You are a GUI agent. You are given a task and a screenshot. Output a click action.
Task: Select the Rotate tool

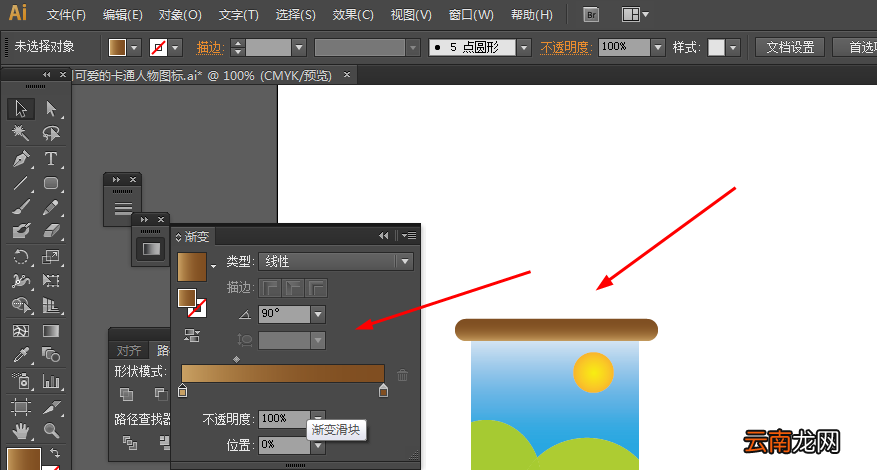click(21, 257)
